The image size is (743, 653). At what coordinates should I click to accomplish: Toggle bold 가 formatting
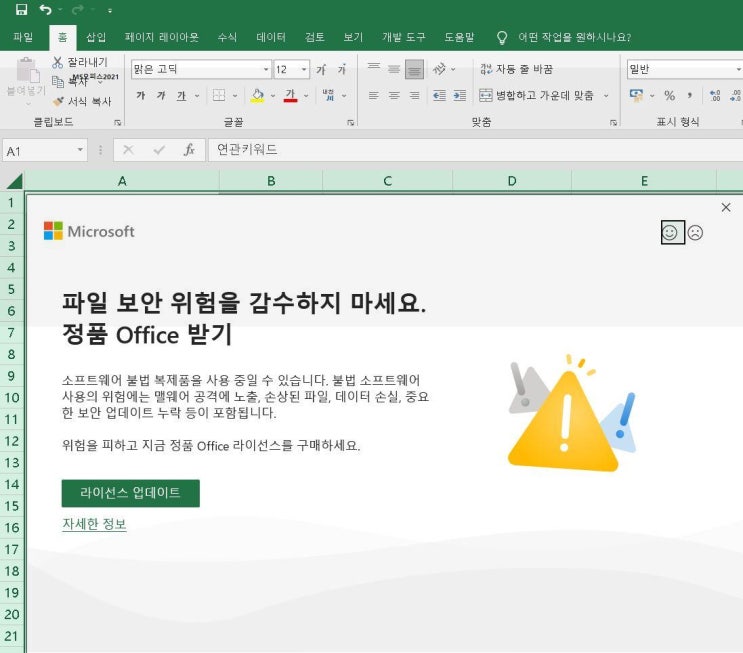[140, 96]
